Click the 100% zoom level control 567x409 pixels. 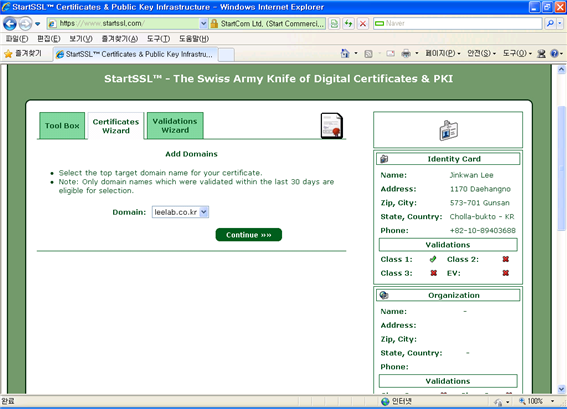tap(531, 401)
